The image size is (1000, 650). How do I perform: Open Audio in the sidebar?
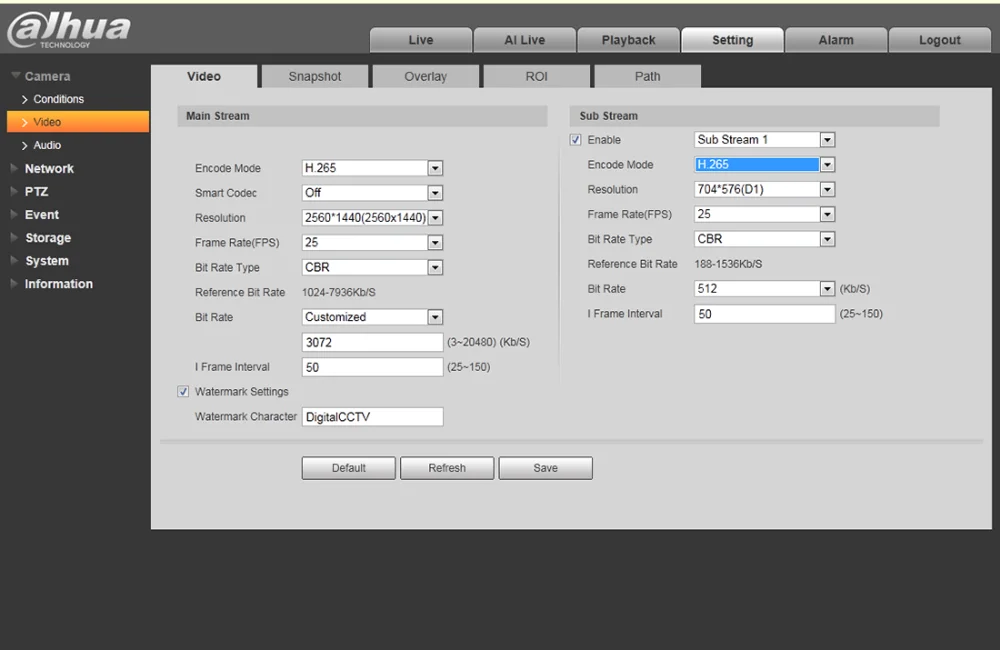click(41, 145)
